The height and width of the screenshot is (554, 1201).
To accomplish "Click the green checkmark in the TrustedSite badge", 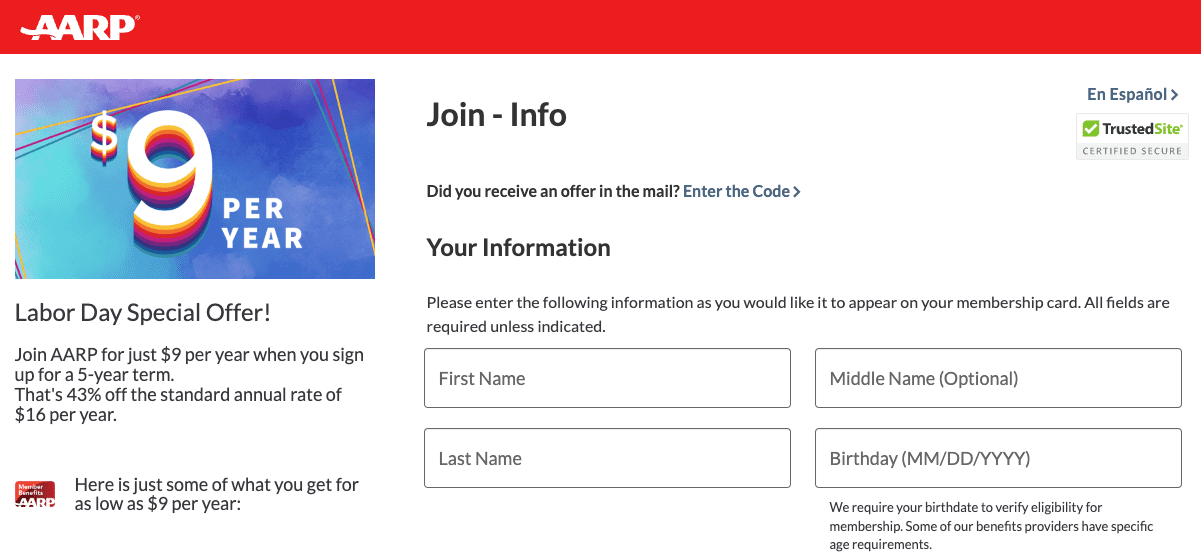I will (x=1090, y=129).
